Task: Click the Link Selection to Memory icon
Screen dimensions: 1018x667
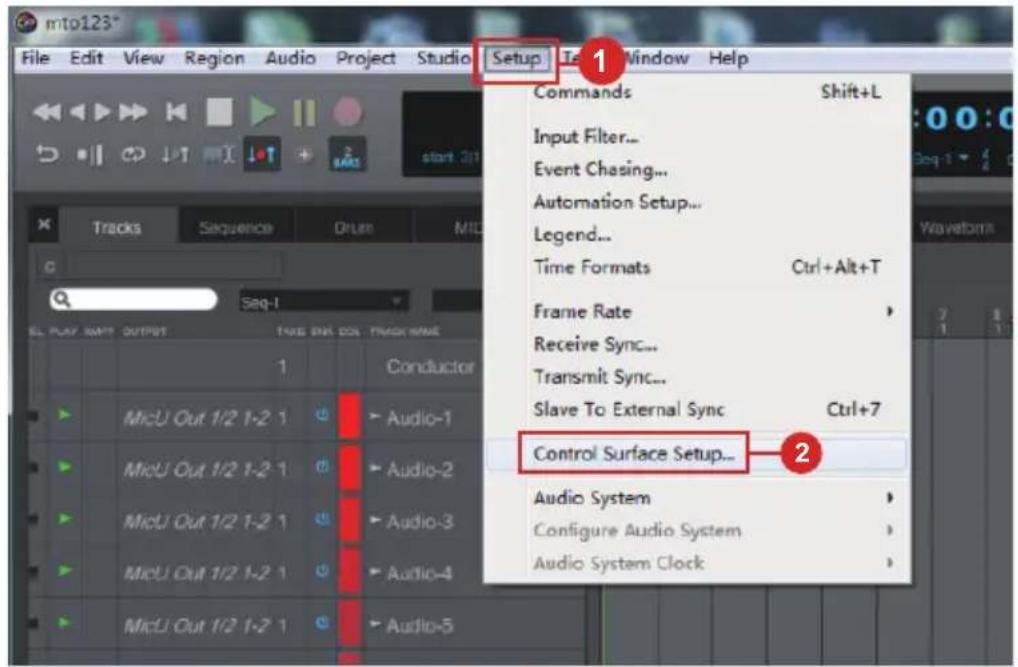Action: click(x=218, y=155)
